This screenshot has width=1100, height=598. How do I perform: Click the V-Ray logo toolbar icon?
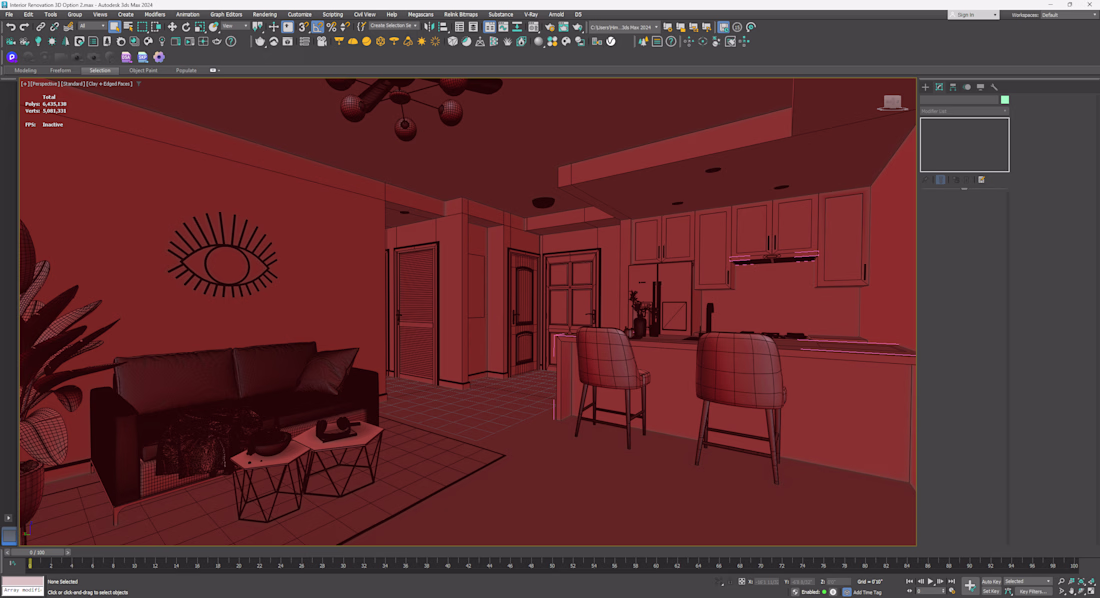pos(611,41)
